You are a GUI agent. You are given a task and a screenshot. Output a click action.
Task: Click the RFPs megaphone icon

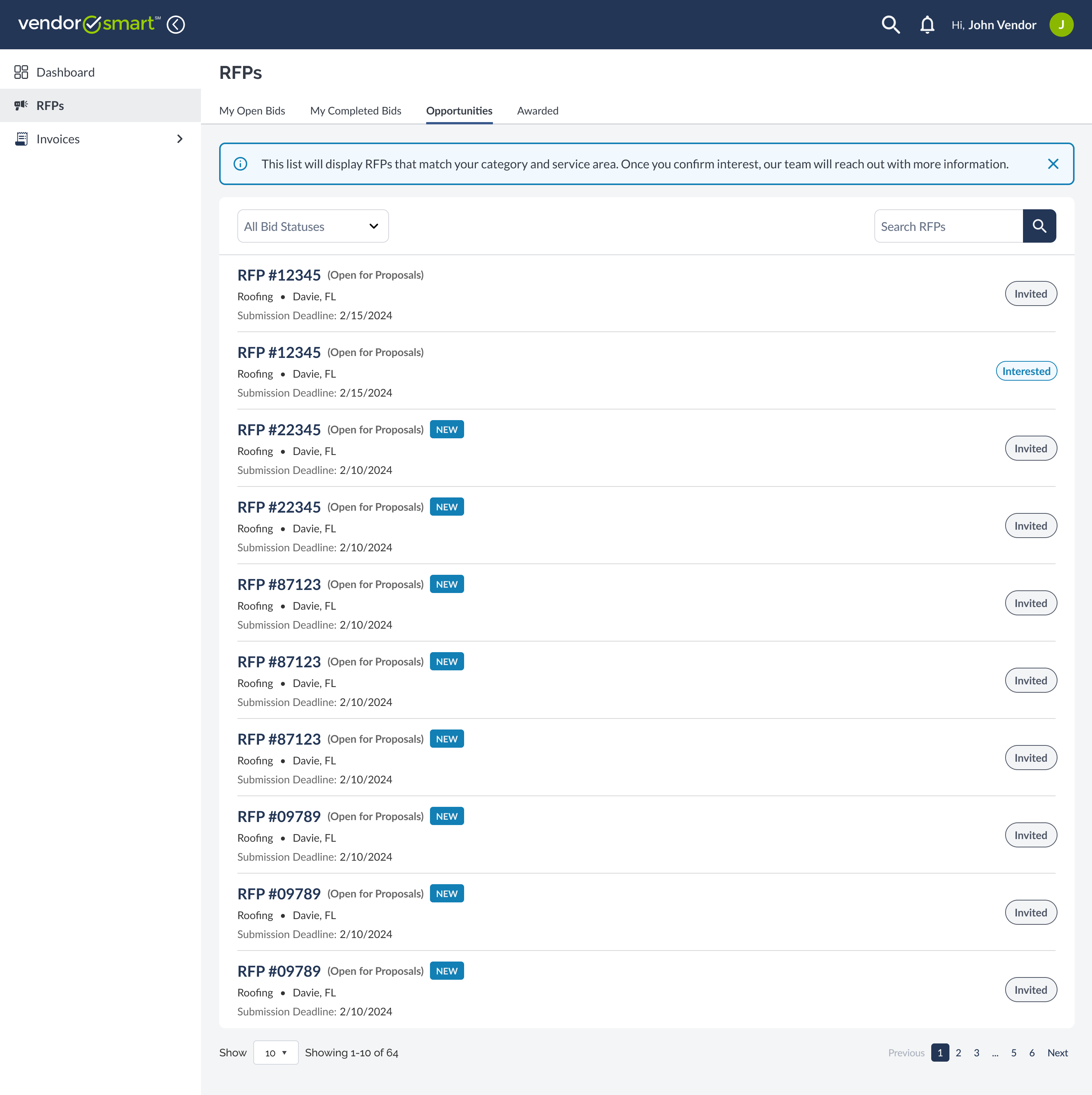(21, 105)
